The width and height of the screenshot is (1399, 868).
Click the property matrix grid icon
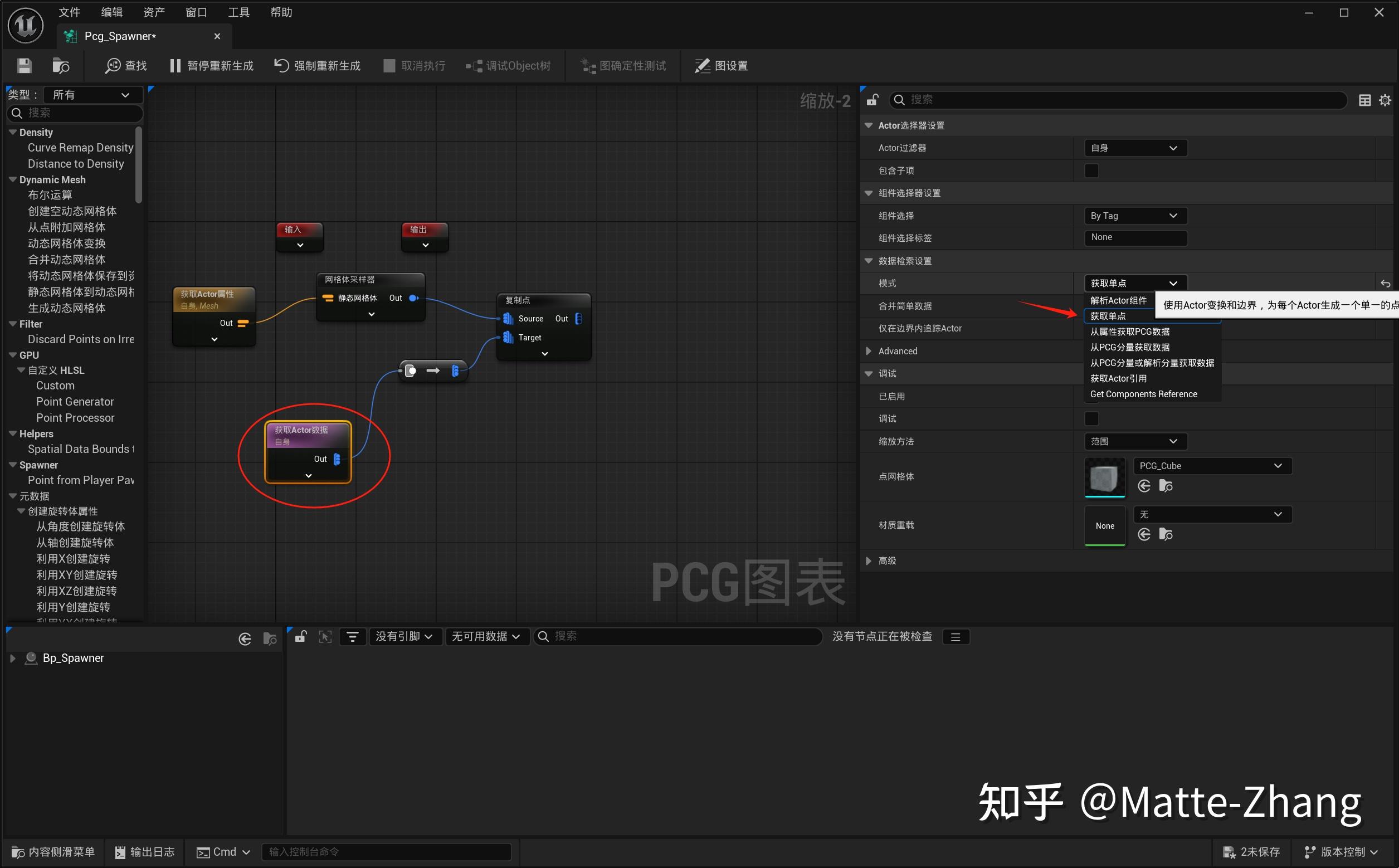point(1364,100)
